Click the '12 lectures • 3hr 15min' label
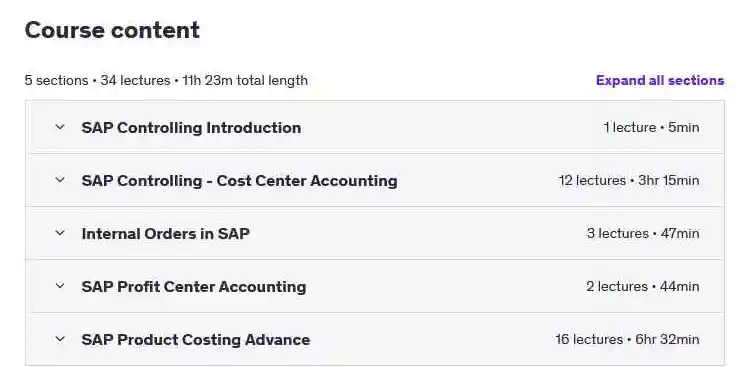This screenshot has width=754, height=367. [629, 180]
